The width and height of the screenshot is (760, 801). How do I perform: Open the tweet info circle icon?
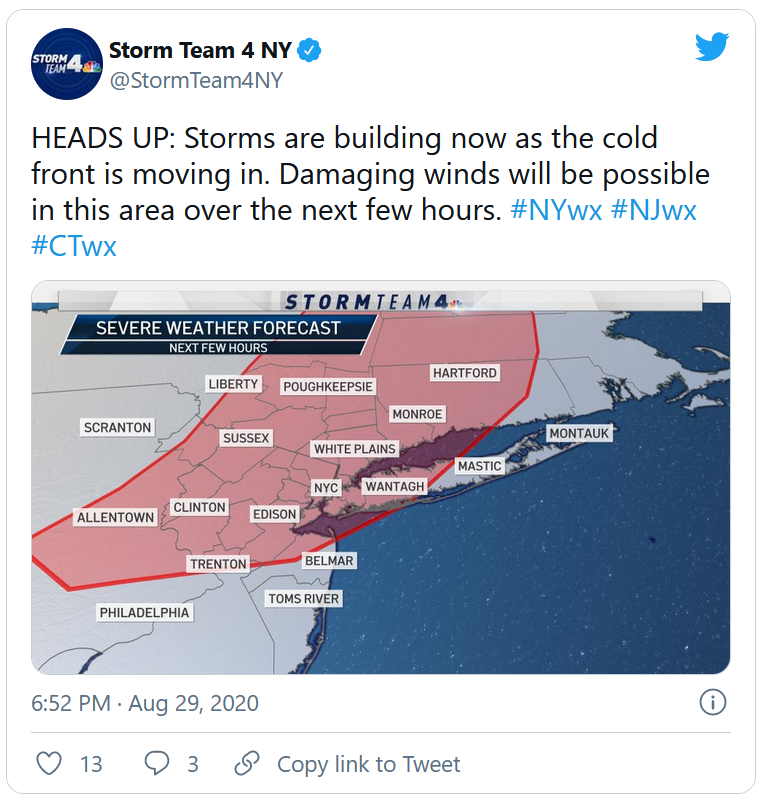712,702
